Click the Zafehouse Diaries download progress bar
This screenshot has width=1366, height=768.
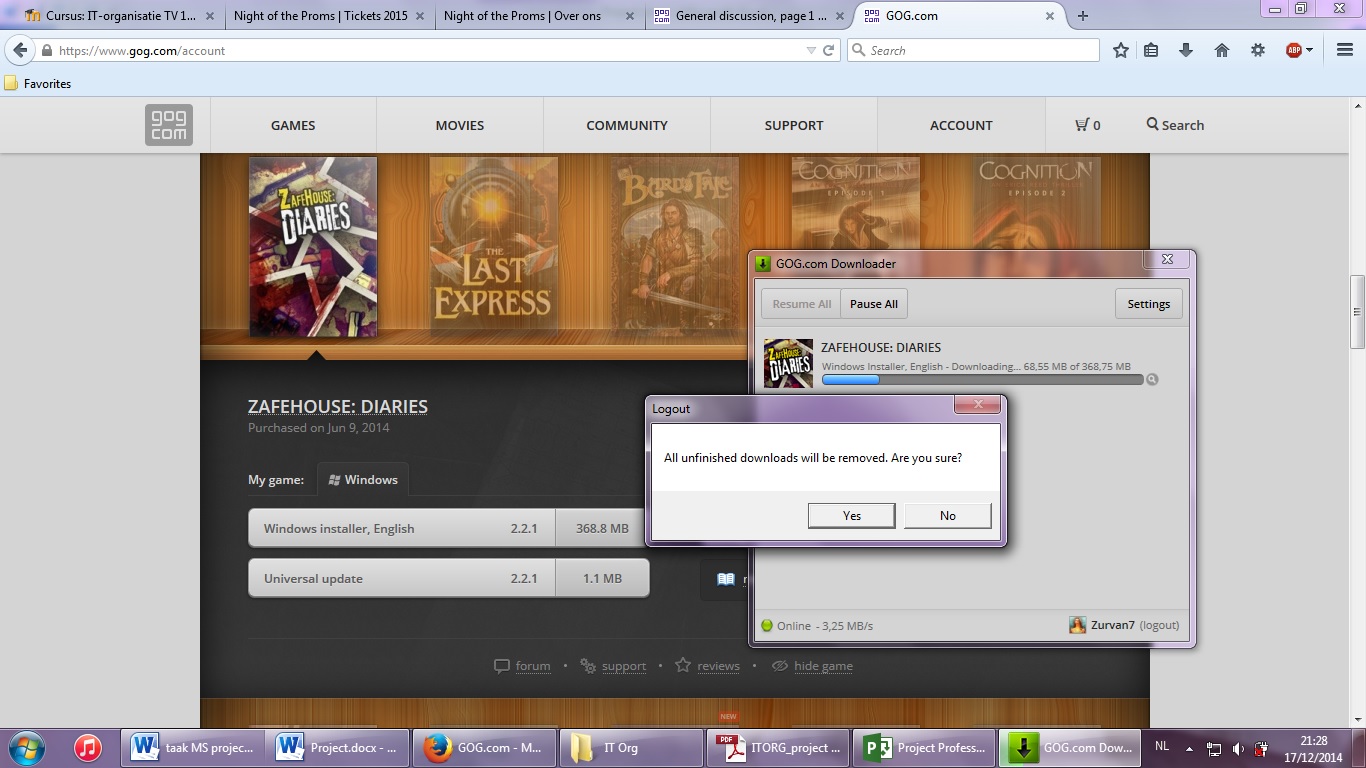(x=982, y=380)
